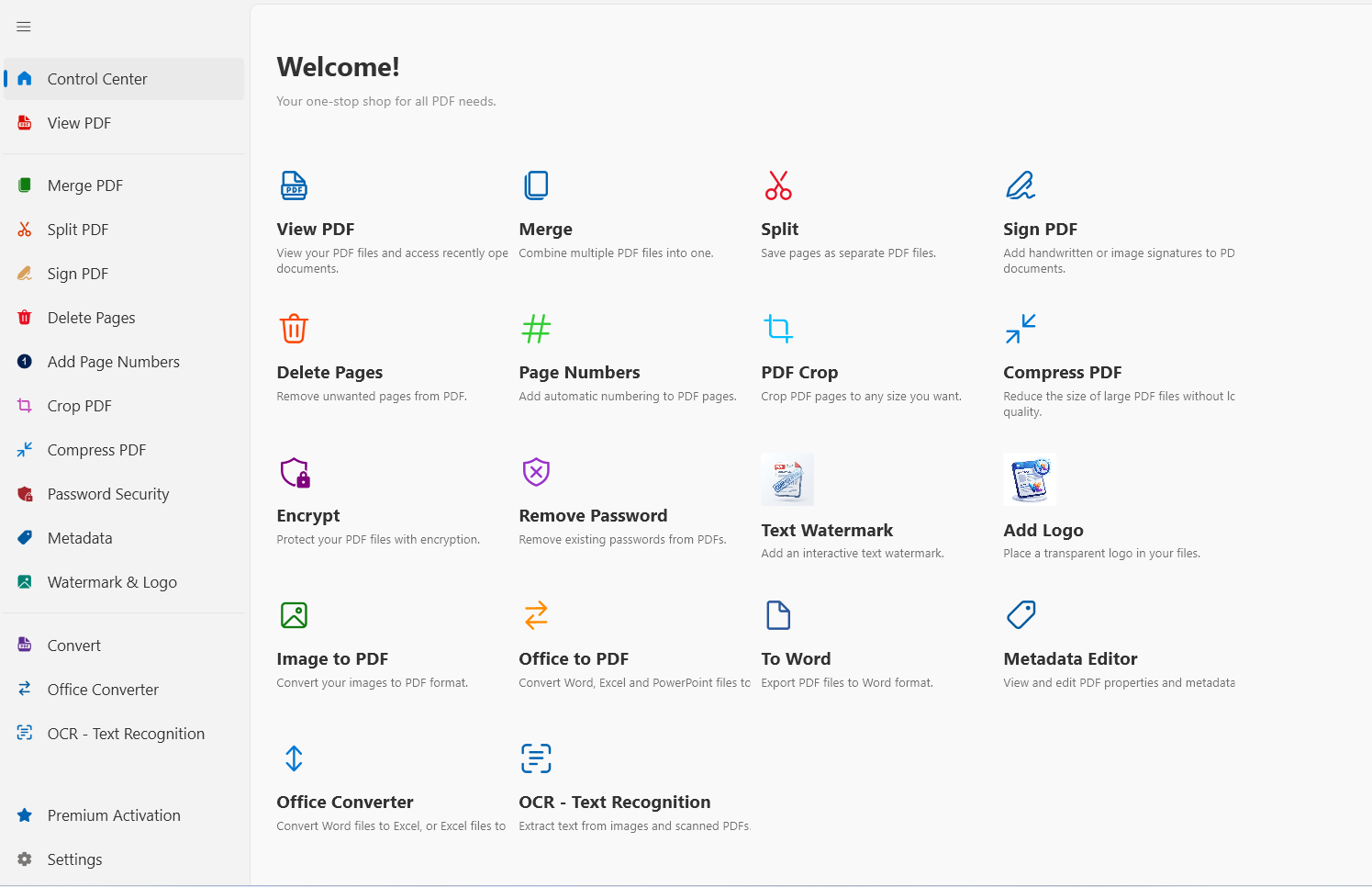Open the Encrypt tile title
Image resolution: width=1372 pixels, height=887 pixels.
click(x=308, y=516)
